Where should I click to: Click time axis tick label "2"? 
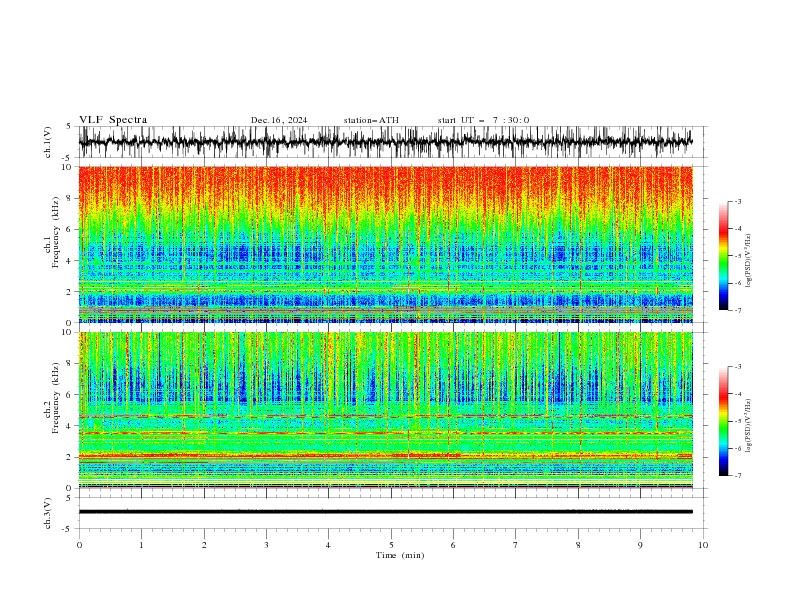(204, 545)
